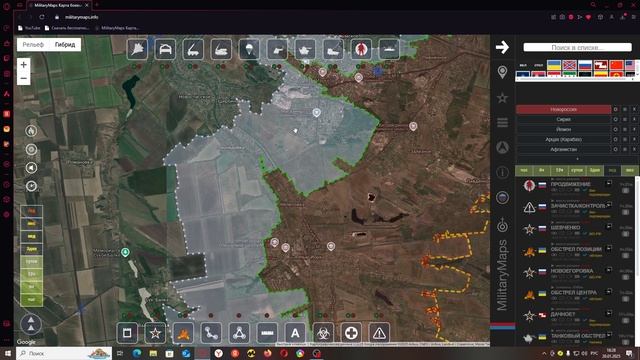This screenshot has height=360, width=640.
Task: Click the sound speaker icon on map
Action: coord(31,168)
